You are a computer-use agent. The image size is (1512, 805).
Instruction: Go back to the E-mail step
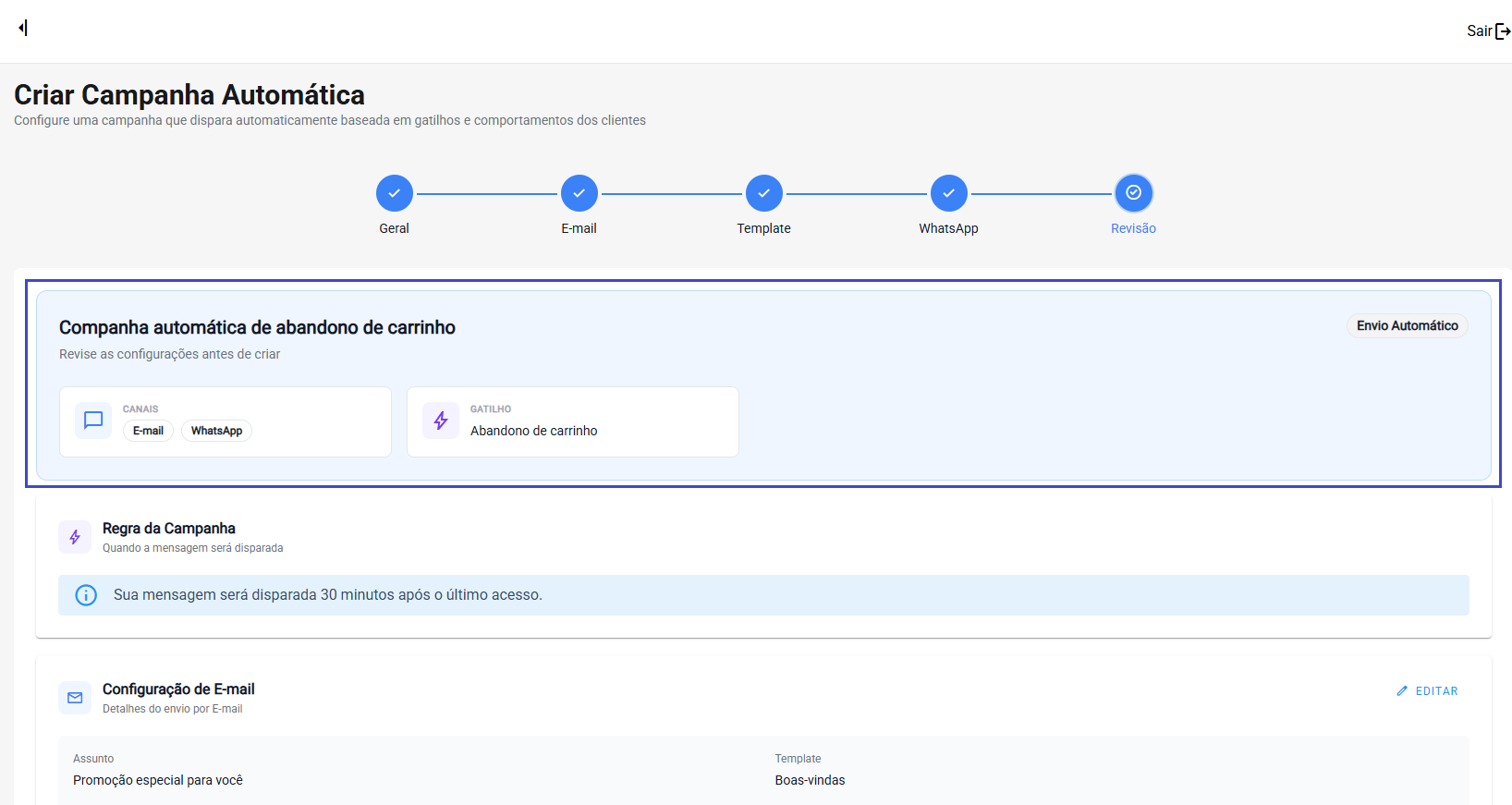[579, 193]
